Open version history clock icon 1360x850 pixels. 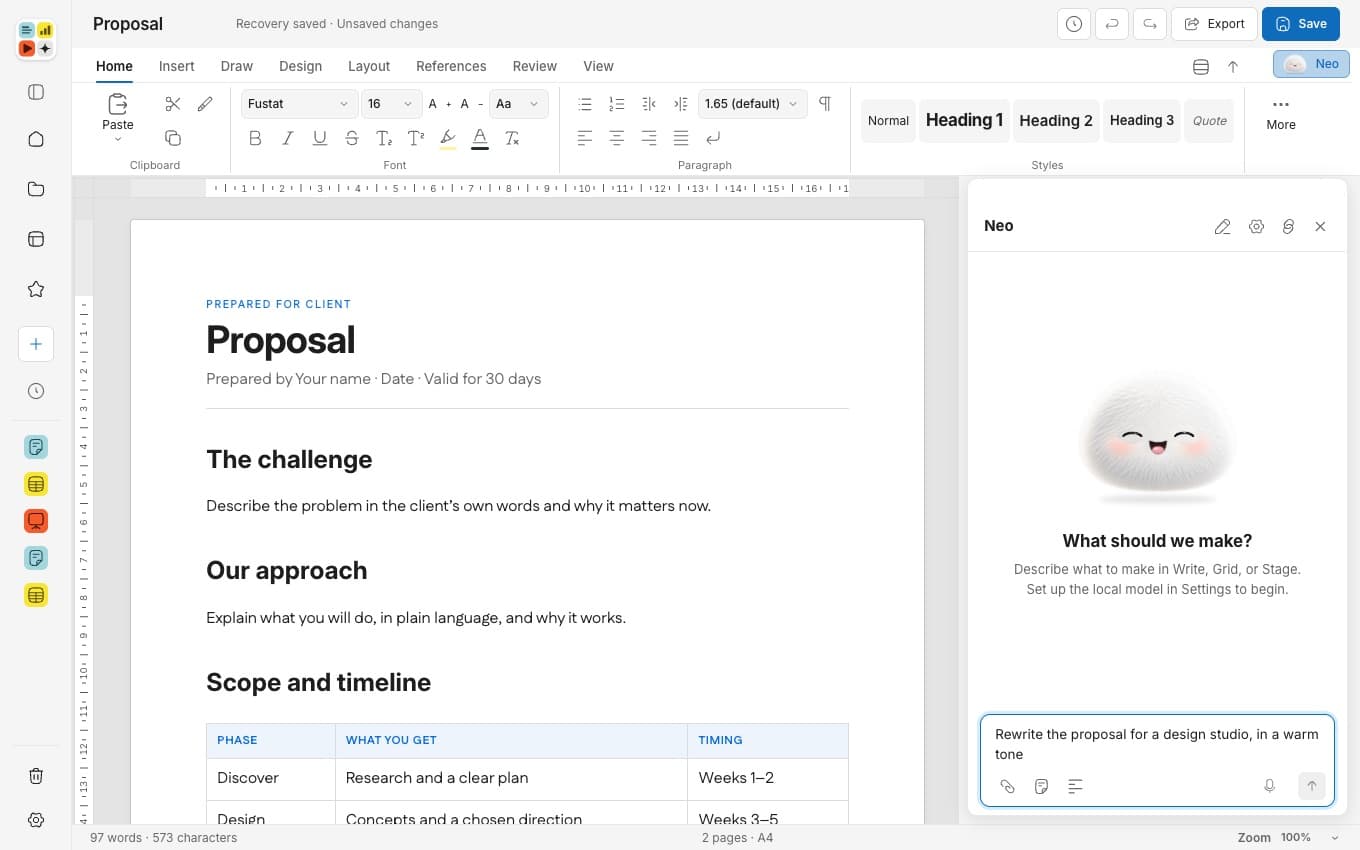click(x=1074, y=24)
